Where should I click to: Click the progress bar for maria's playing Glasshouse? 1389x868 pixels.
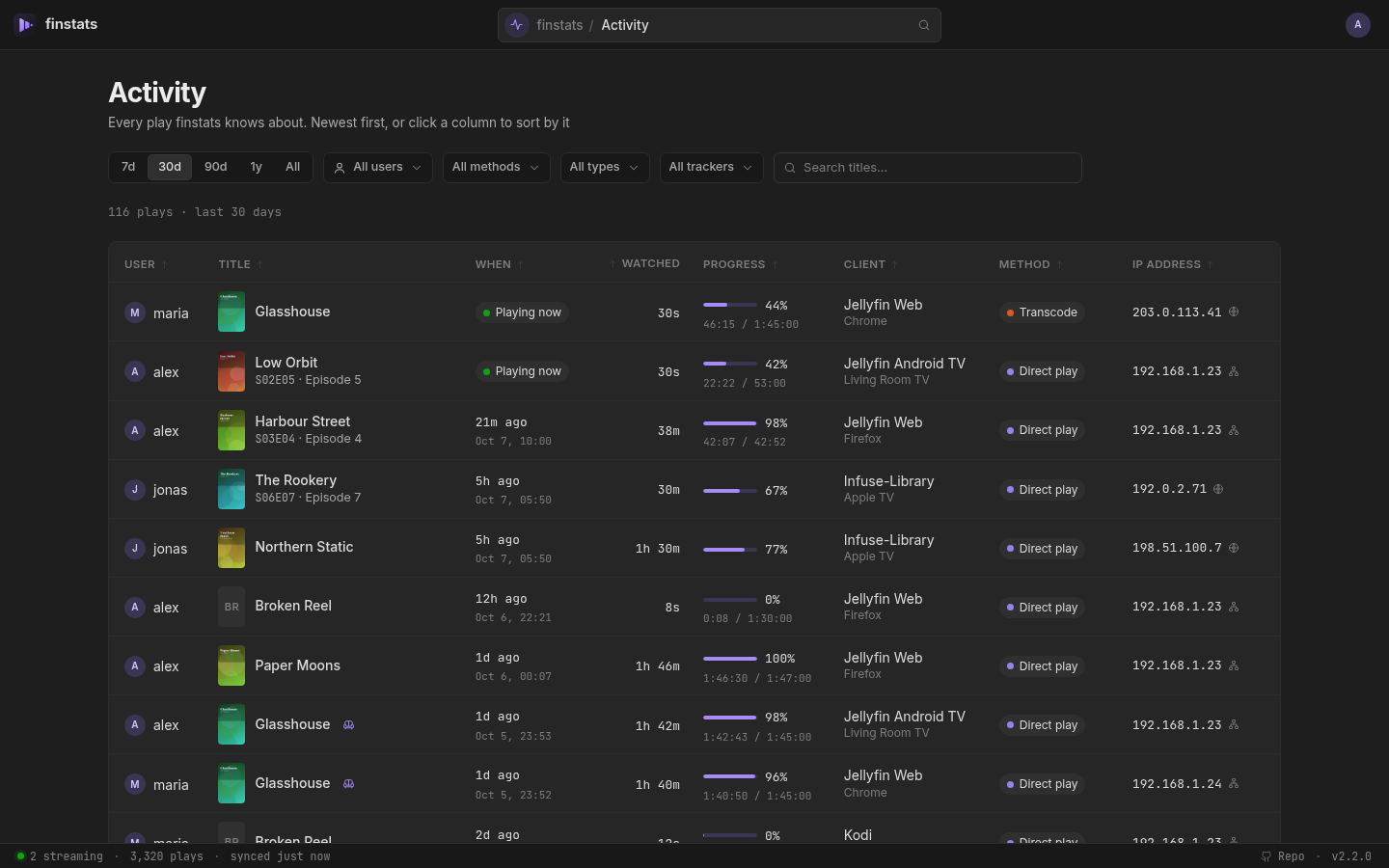click(x=730, y=305)
